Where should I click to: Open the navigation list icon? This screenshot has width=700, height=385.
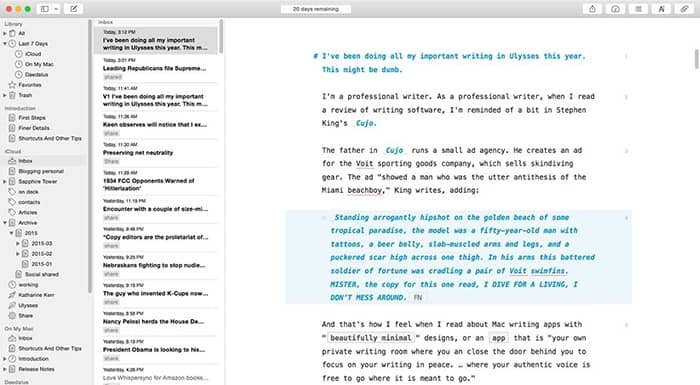pyautogui.click(x=638, y=8)
